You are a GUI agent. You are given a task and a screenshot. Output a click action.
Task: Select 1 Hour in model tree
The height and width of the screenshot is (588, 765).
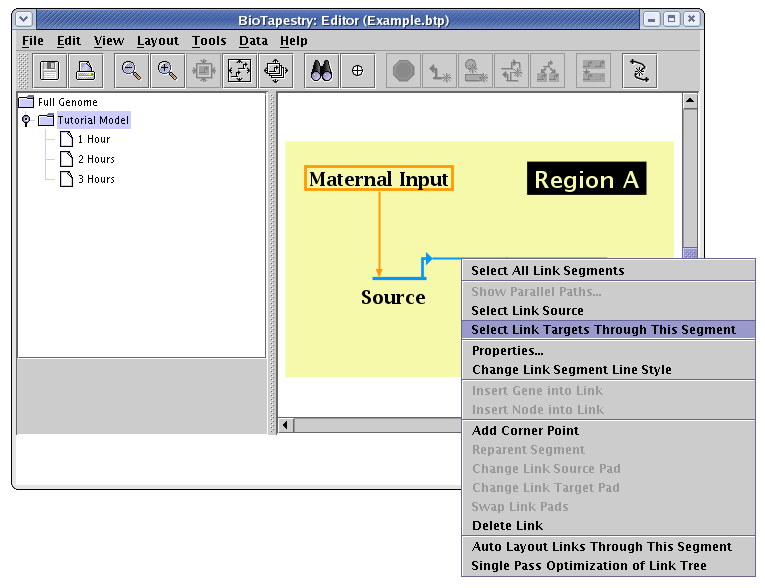[93, 140]
